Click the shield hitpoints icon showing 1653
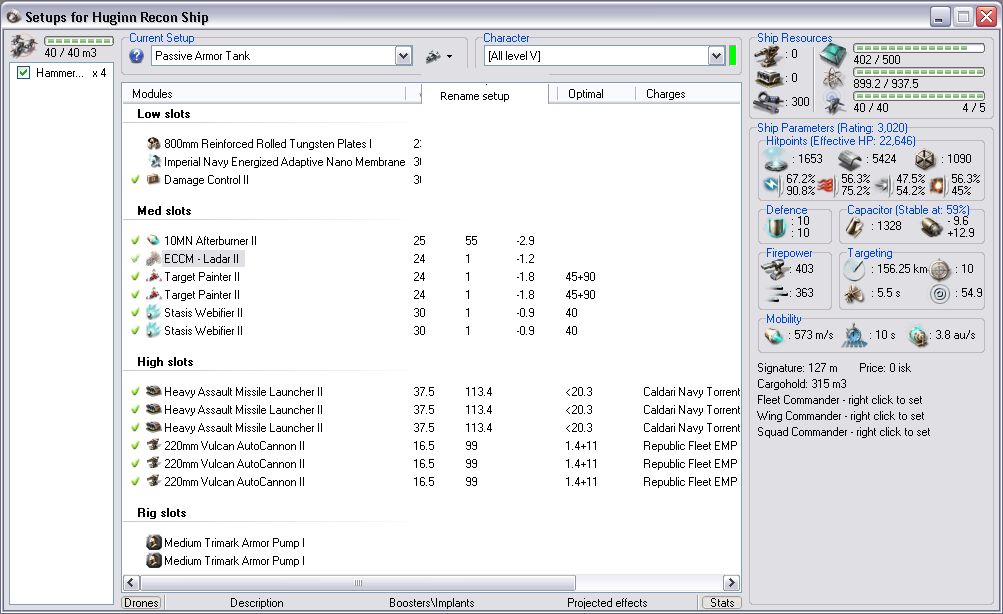Viewport: 1003px width, 614px height. [775, 159]
